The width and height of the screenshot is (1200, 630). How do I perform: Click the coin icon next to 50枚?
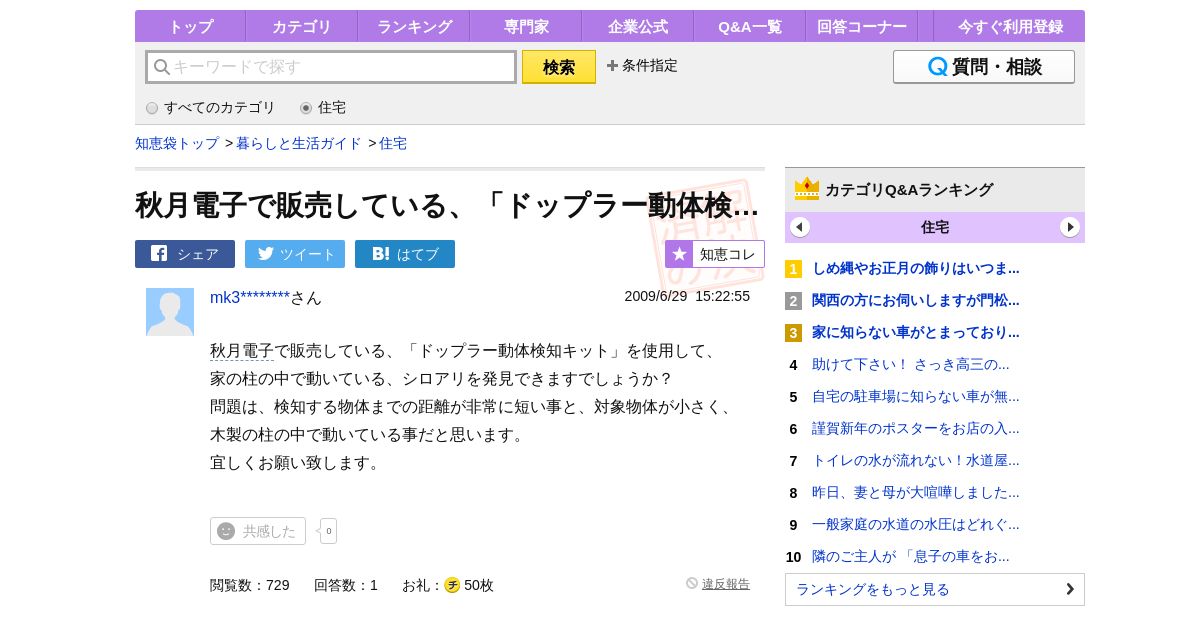452,585
